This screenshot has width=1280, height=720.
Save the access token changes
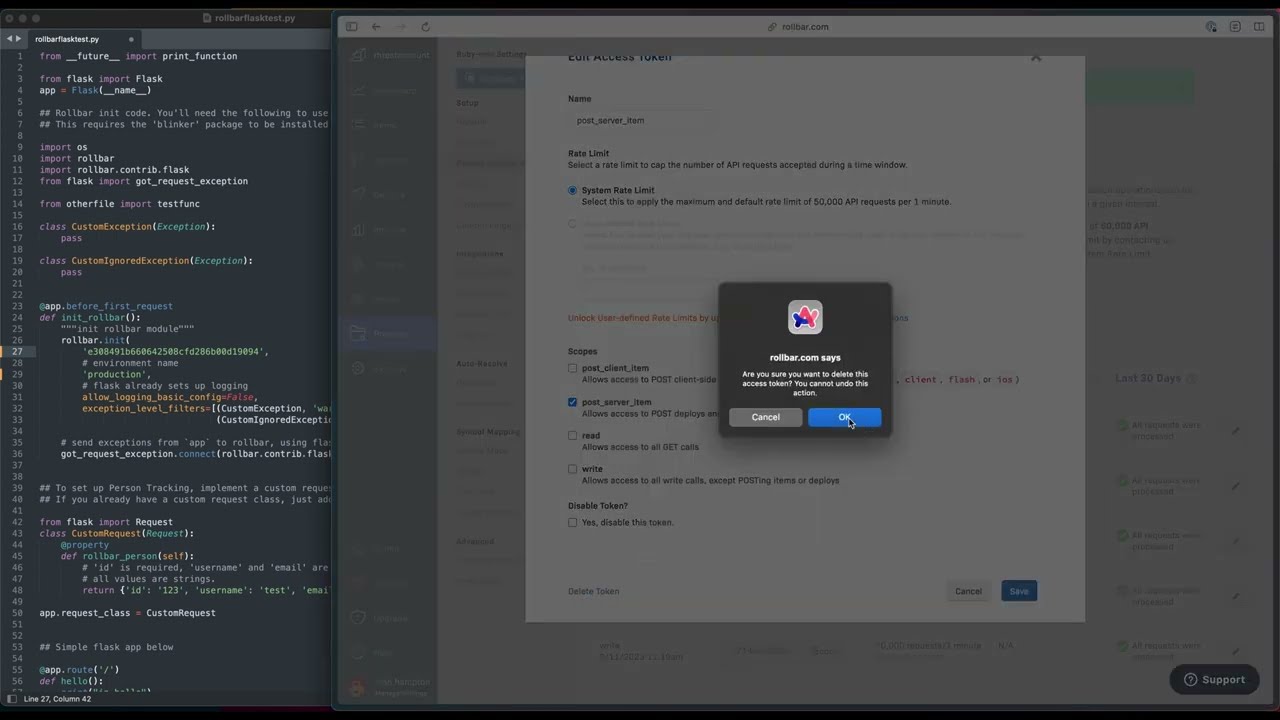(1019, 591)
